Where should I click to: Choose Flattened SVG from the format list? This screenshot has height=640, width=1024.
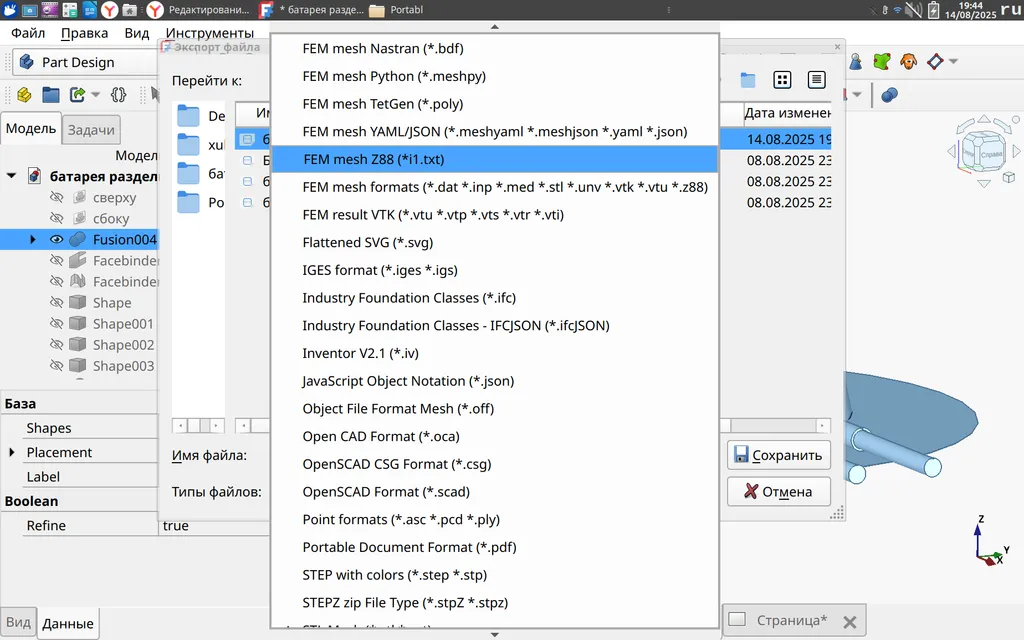(367, 242)
